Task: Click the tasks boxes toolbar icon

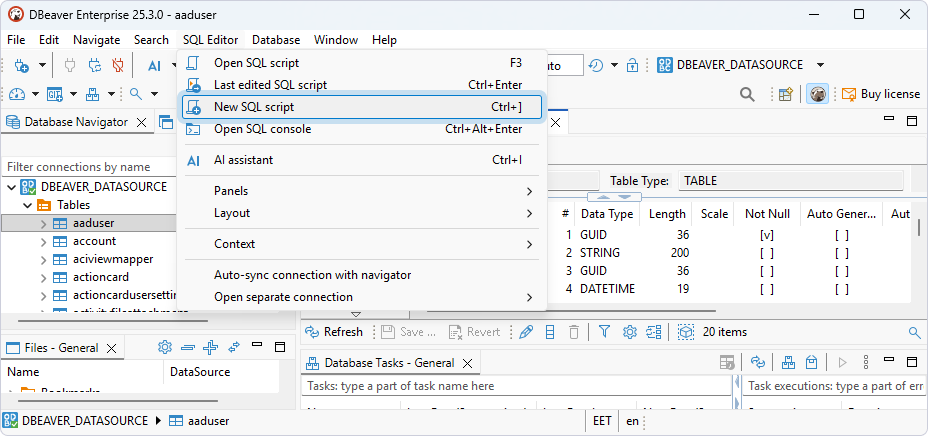Action: [92, 93]
